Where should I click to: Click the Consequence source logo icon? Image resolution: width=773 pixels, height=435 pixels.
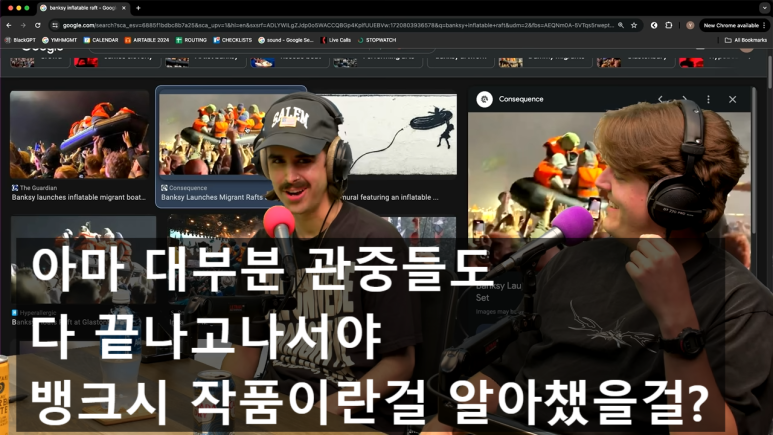pos(485,99)
